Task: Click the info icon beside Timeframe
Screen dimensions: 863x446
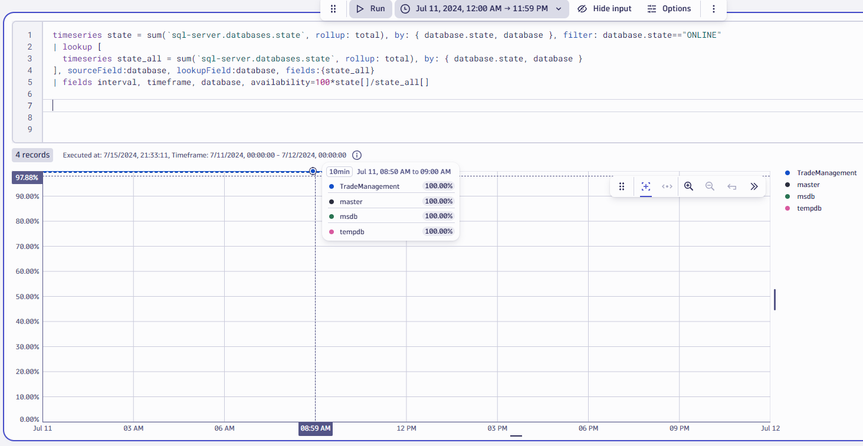Action: 357,156
